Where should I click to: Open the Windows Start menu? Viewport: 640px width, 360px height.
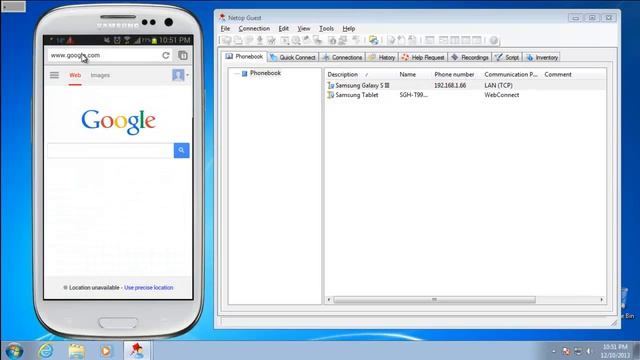pyautogui.click(x=14, y=351)
